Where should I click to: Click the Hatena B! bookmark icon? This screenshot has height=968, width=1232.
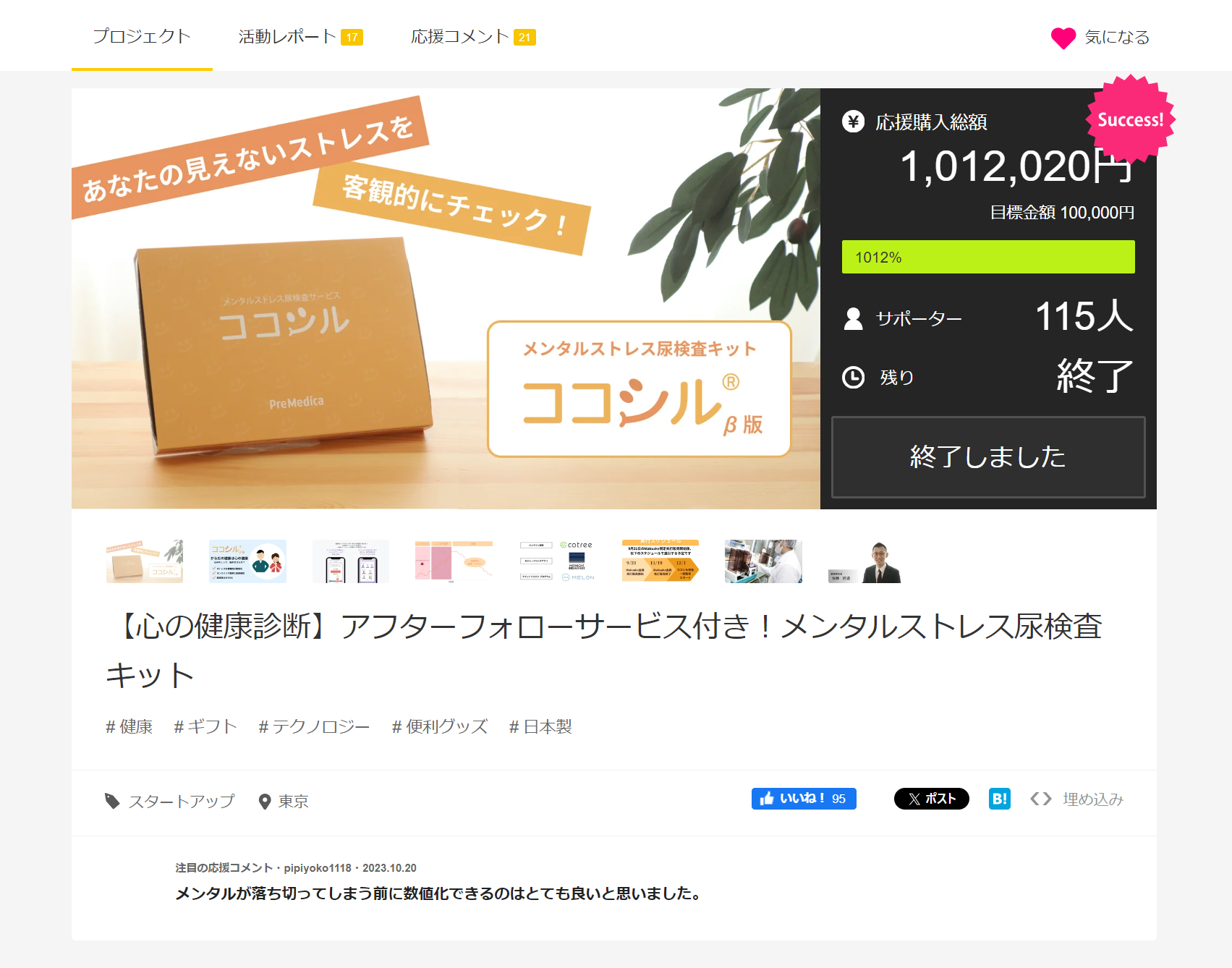[1000, 799]
